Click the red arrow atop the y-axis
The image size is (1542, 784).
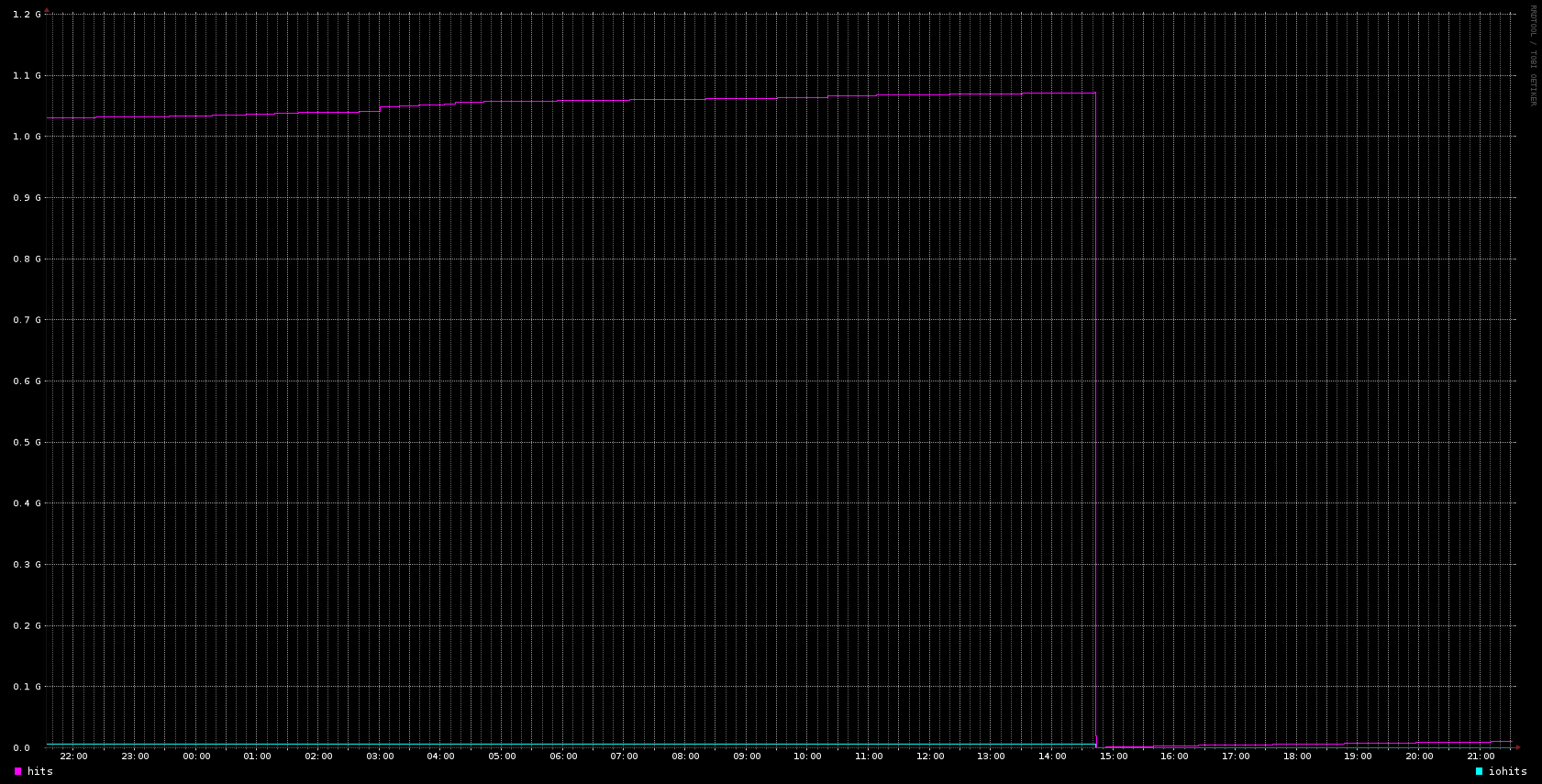[x=47, y=10]
